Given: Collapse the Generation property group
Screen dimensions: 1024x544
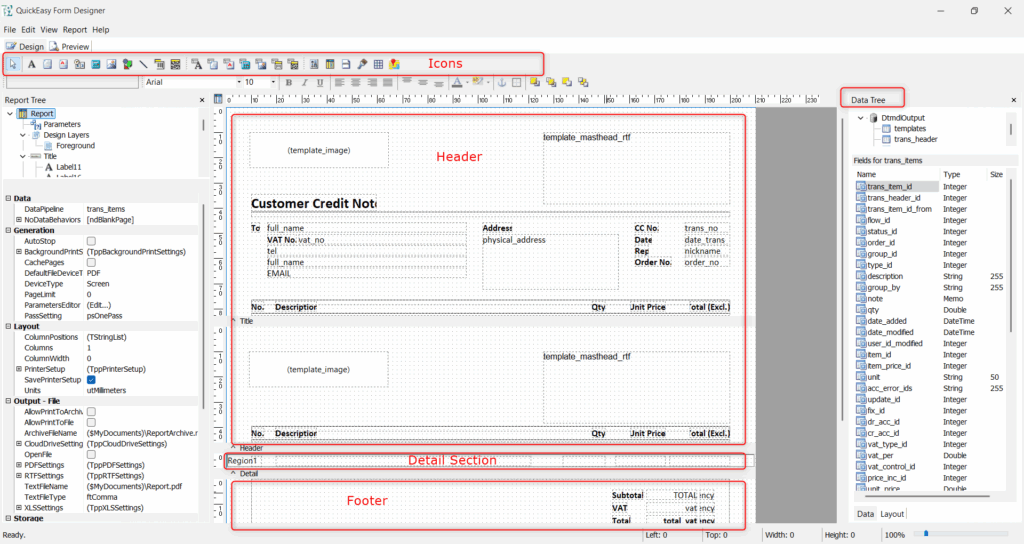Looking at the screenshot, I should 8,230.
